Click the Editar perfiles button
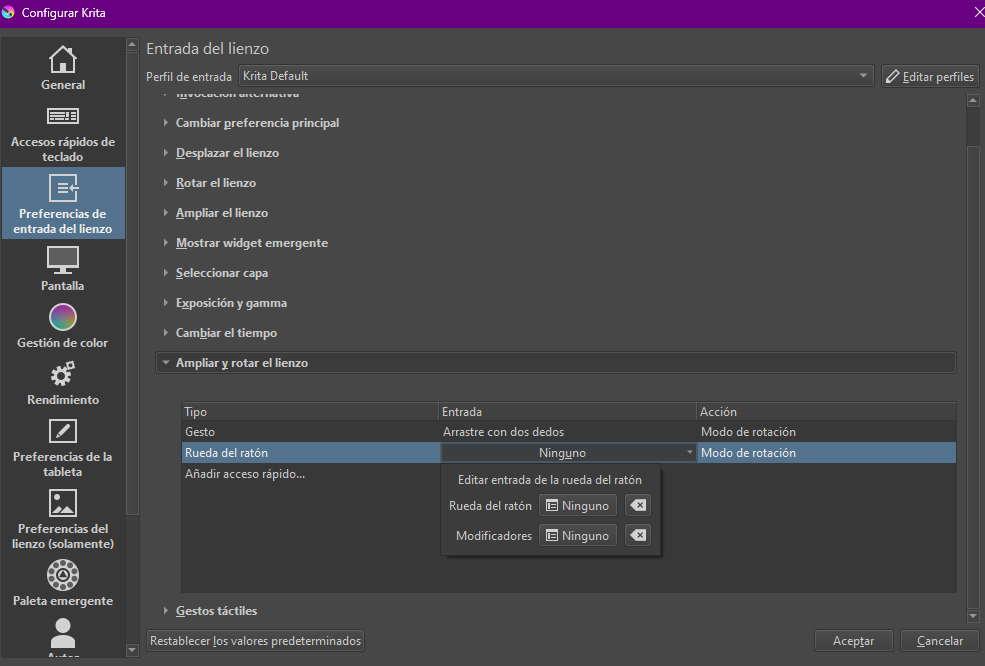Viewport: 985px width, 666px height. tap(929, 76)
